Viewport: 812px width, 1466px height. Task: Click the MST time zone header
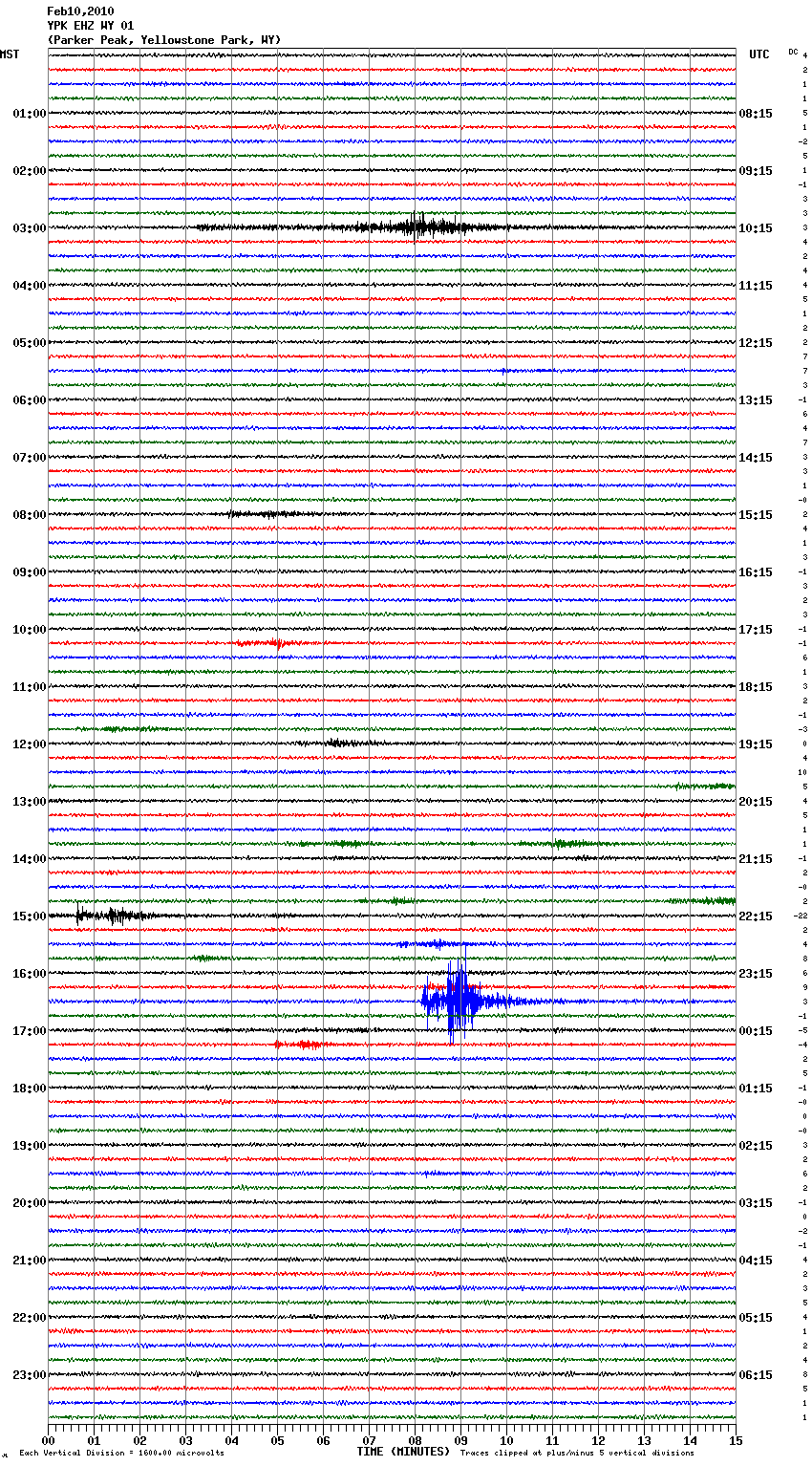click(x=10, y=54)
